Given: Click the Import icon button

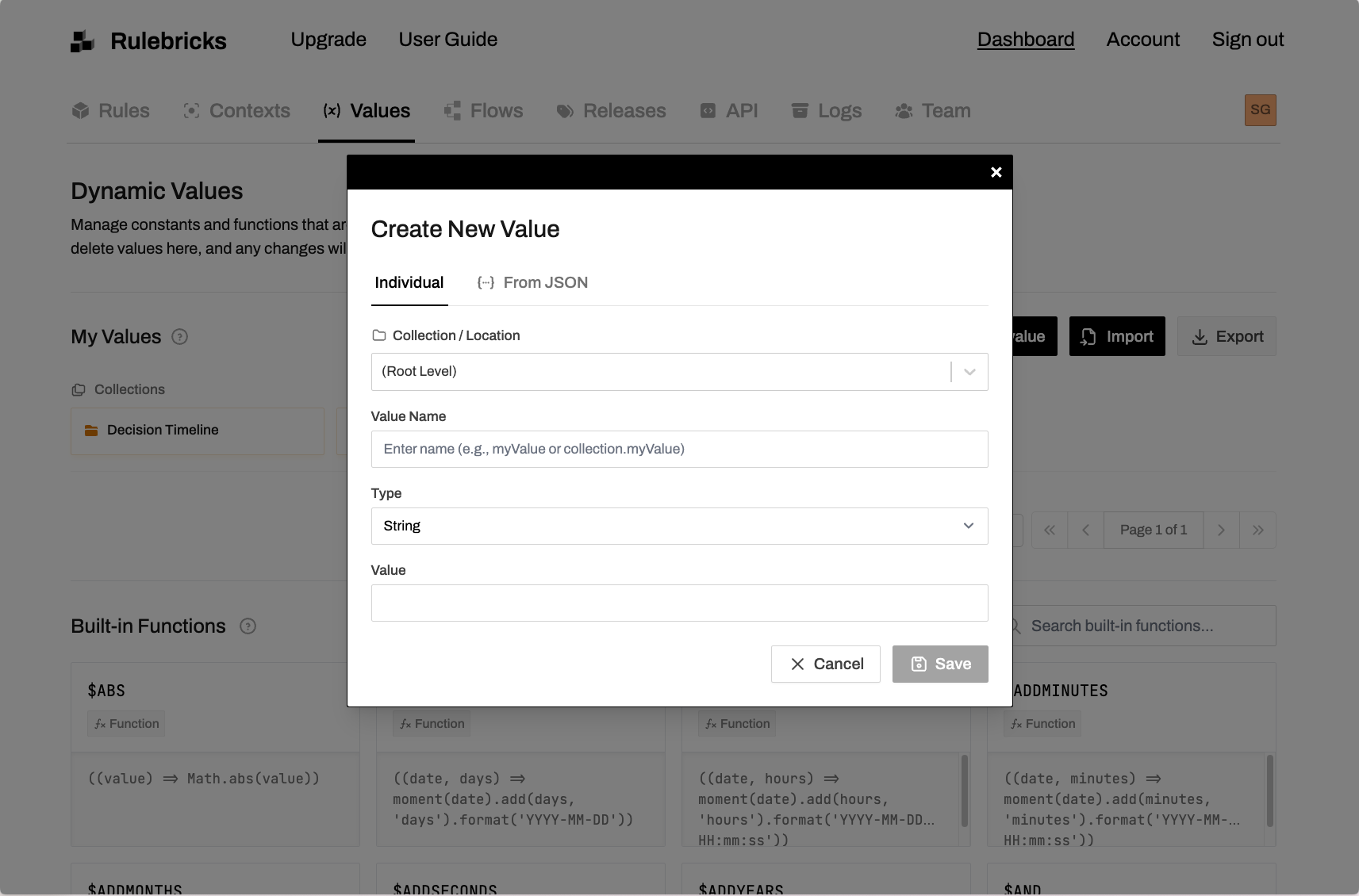Looking at the screenshot, I should pos(1088,336).
